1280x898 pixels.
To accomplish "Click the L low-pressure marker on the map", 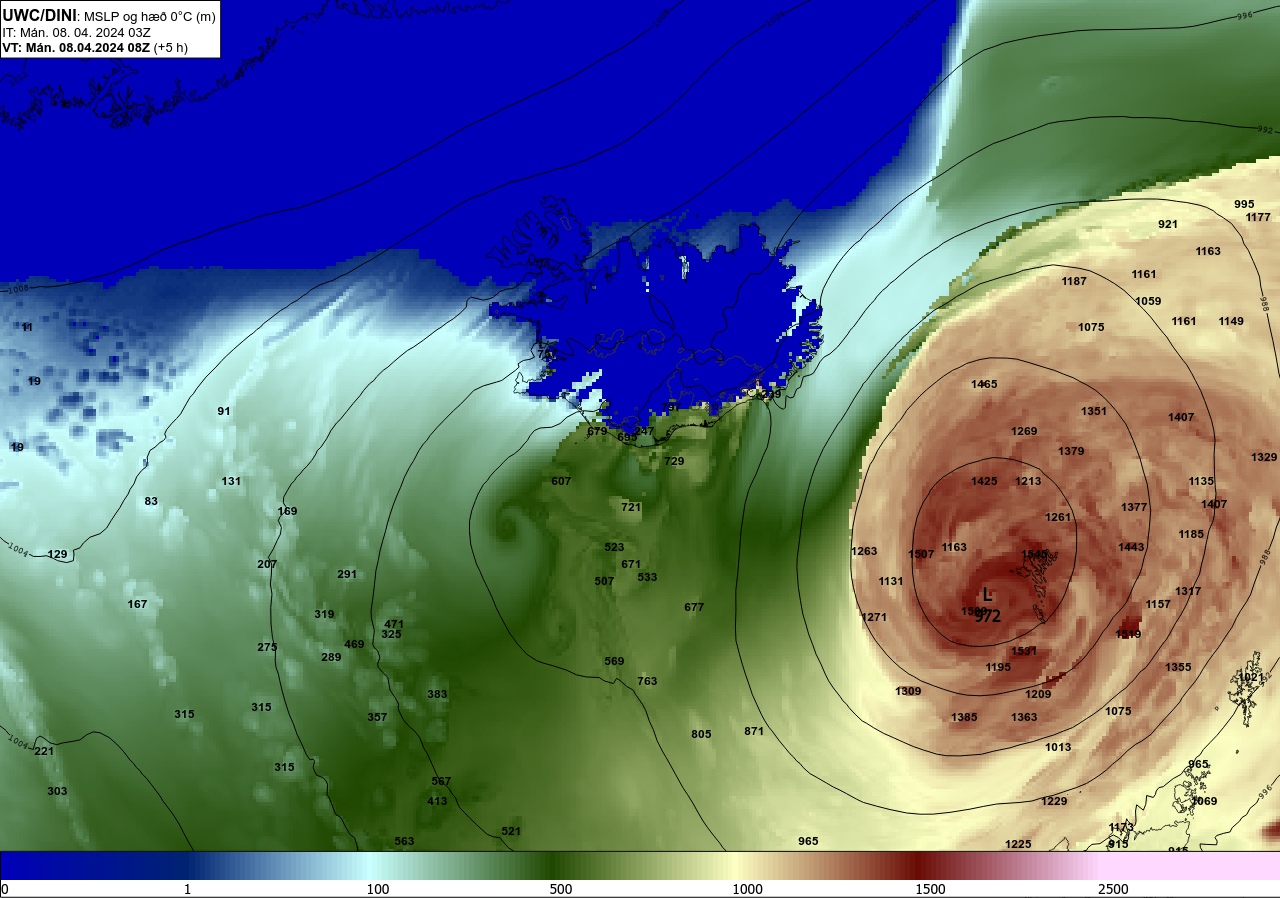I will (x=987, y=594).
